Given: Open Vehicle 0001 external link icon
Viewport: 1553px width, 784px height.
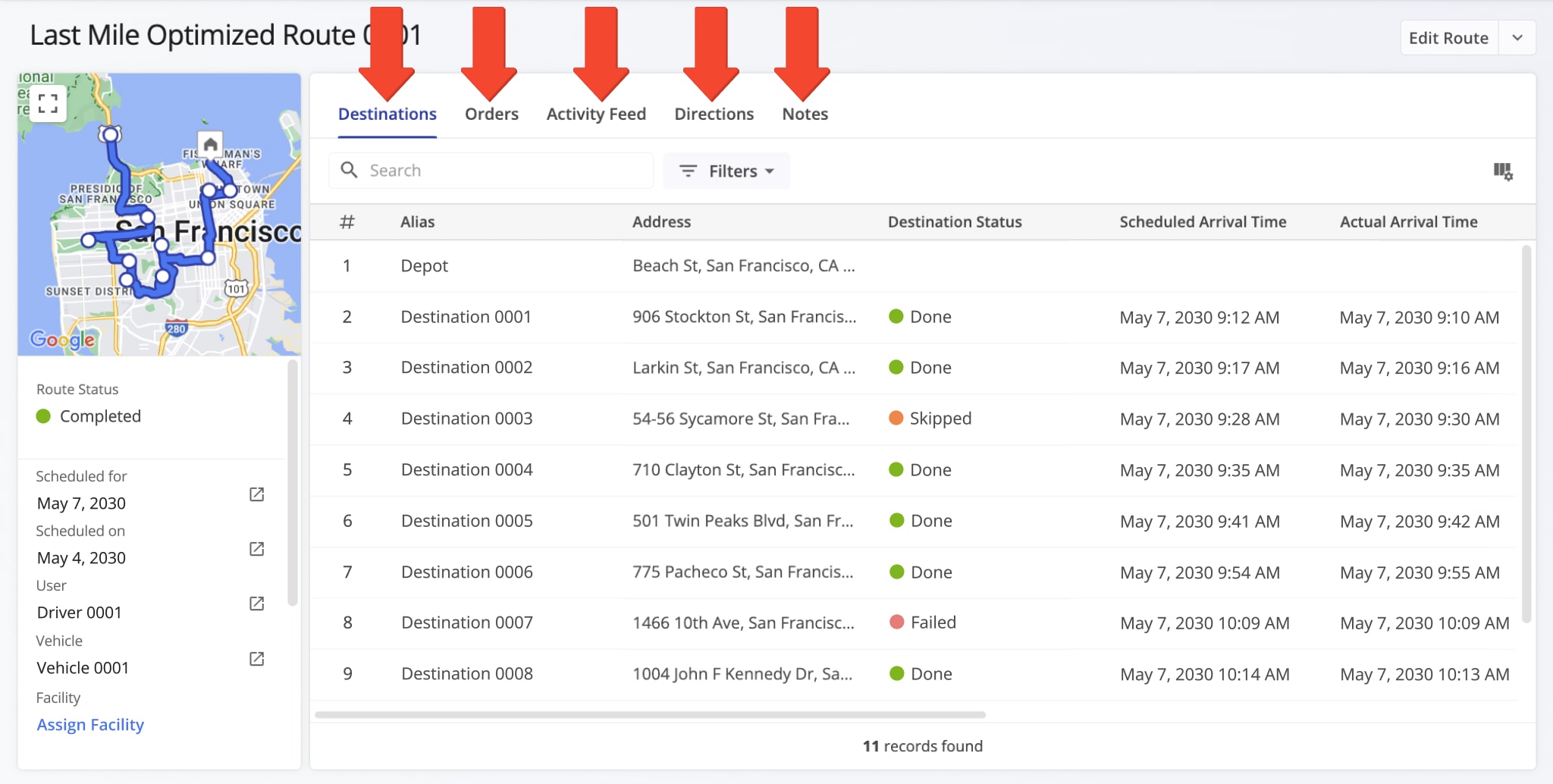Looking at the screenshot, I should click(256, 659).
